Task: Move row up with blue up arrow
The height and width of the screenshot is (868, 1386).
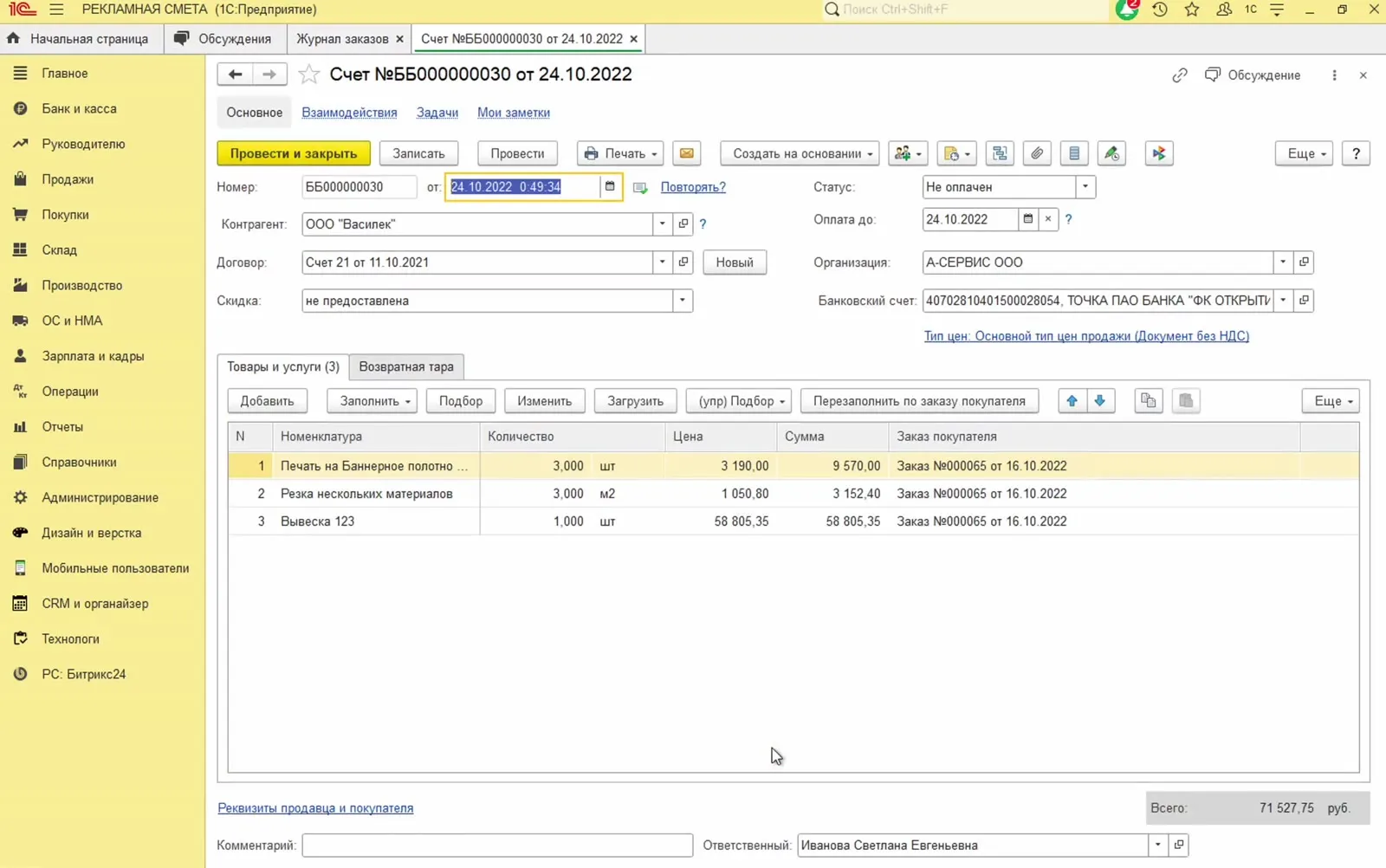Action: 1072,401
